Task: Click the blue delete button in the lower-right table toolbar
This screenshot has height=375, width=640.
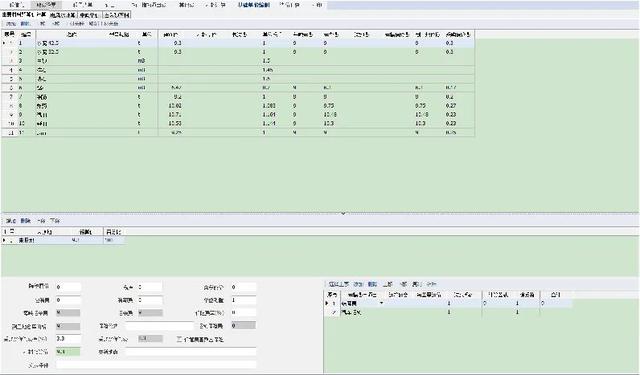Action: pos(372,284)
